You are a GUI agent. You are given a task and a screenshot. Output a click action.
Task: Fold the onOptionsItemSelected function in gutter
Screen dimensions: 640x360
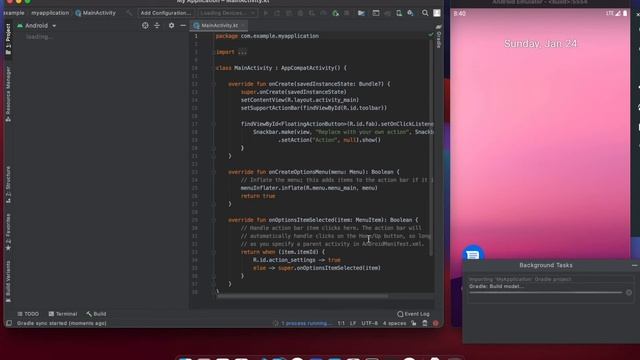tap(213, 220)
